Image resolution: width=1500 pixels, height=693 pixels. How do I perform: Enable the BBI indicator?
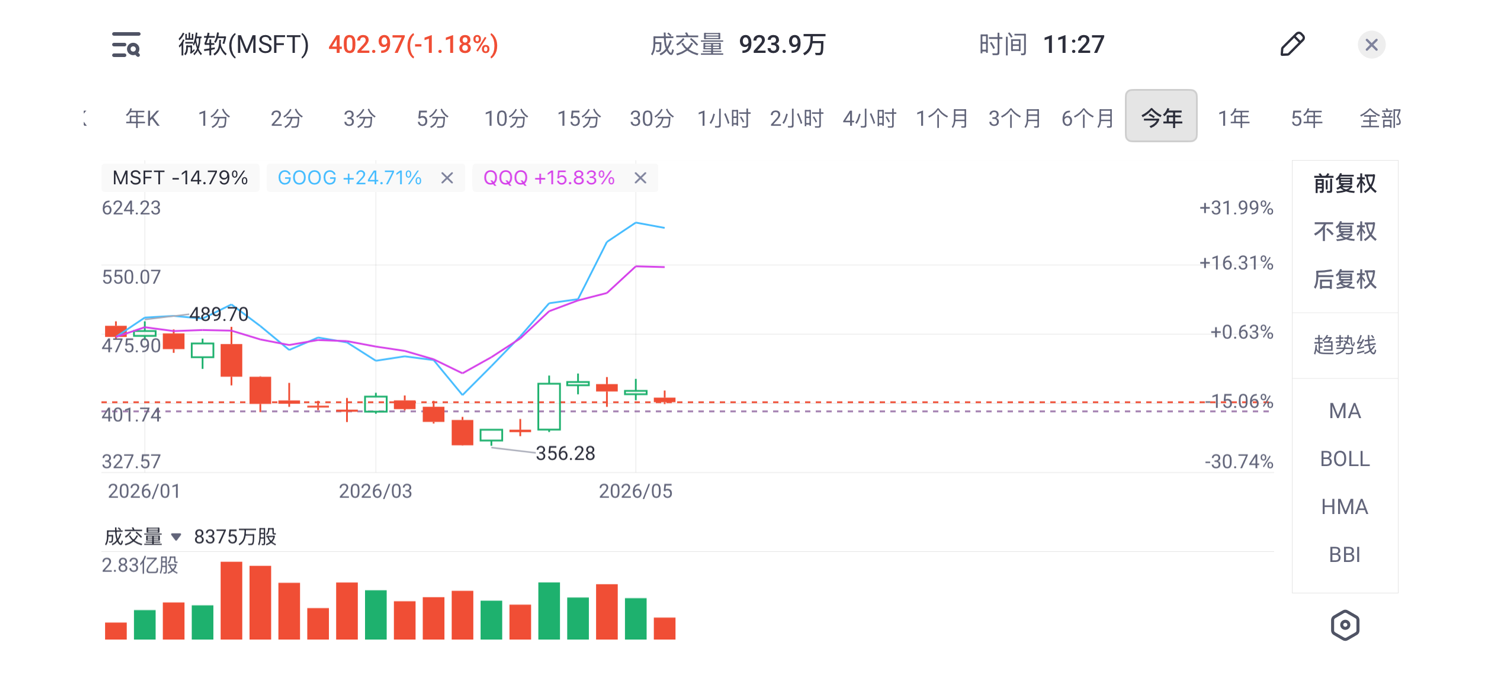point(1345,555)
